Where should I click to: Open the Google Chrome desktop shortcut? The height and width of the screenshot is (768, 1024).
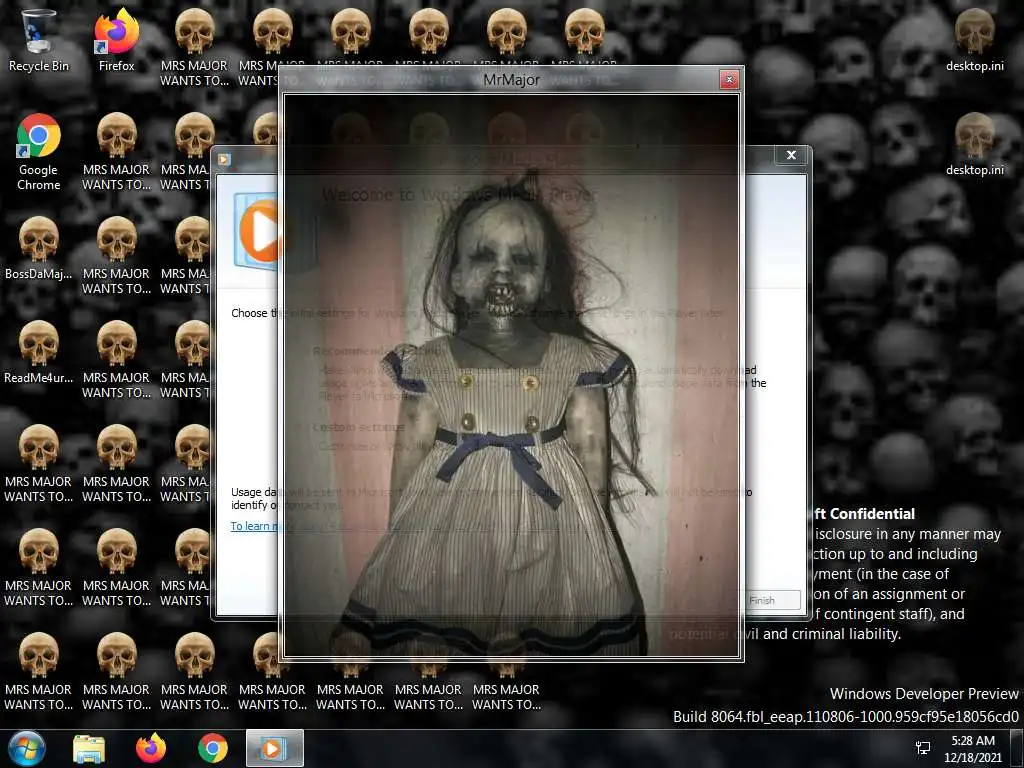pyautogui.click(x=39, y=152)
